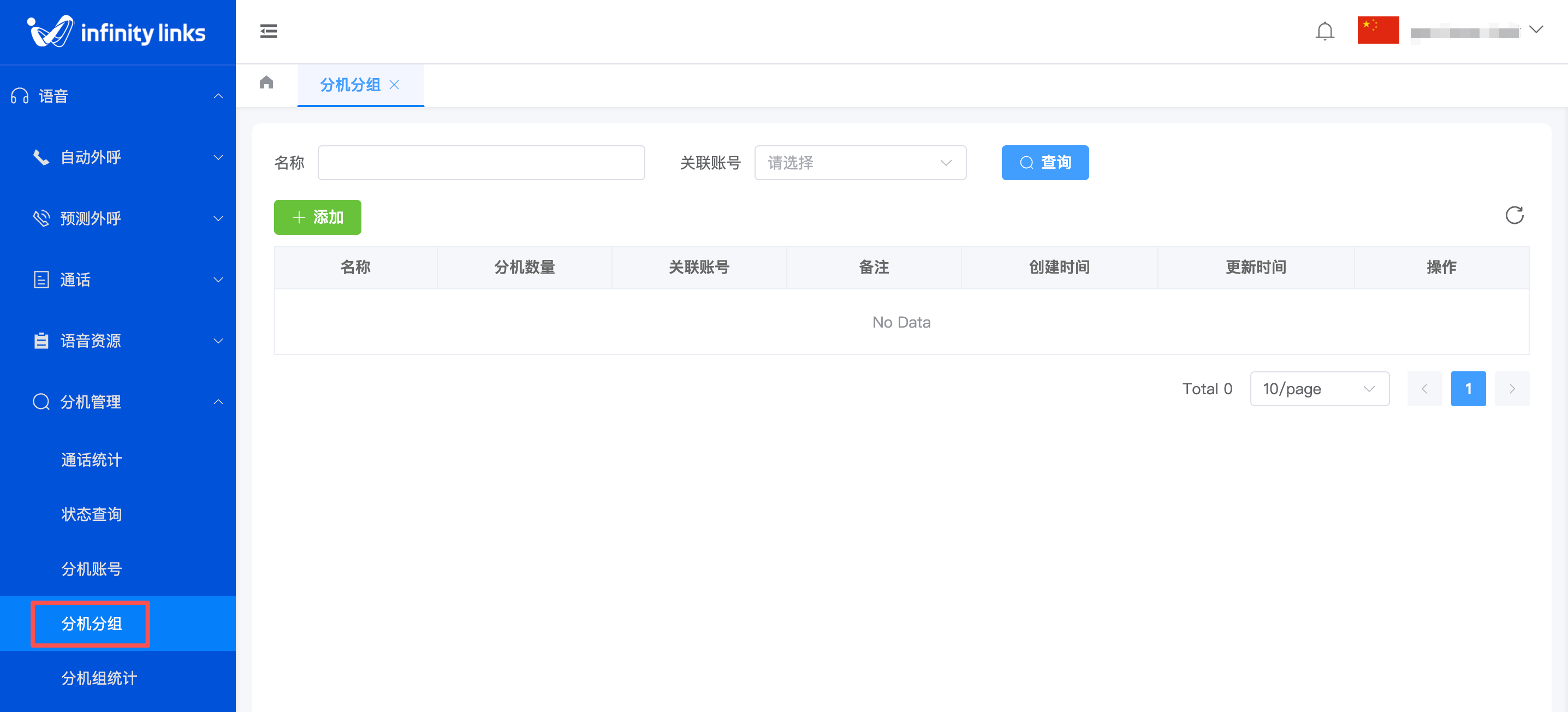Open the 10/page size dropdown
Screen dimensions: 1568x712
click(x=1319, y=389)
